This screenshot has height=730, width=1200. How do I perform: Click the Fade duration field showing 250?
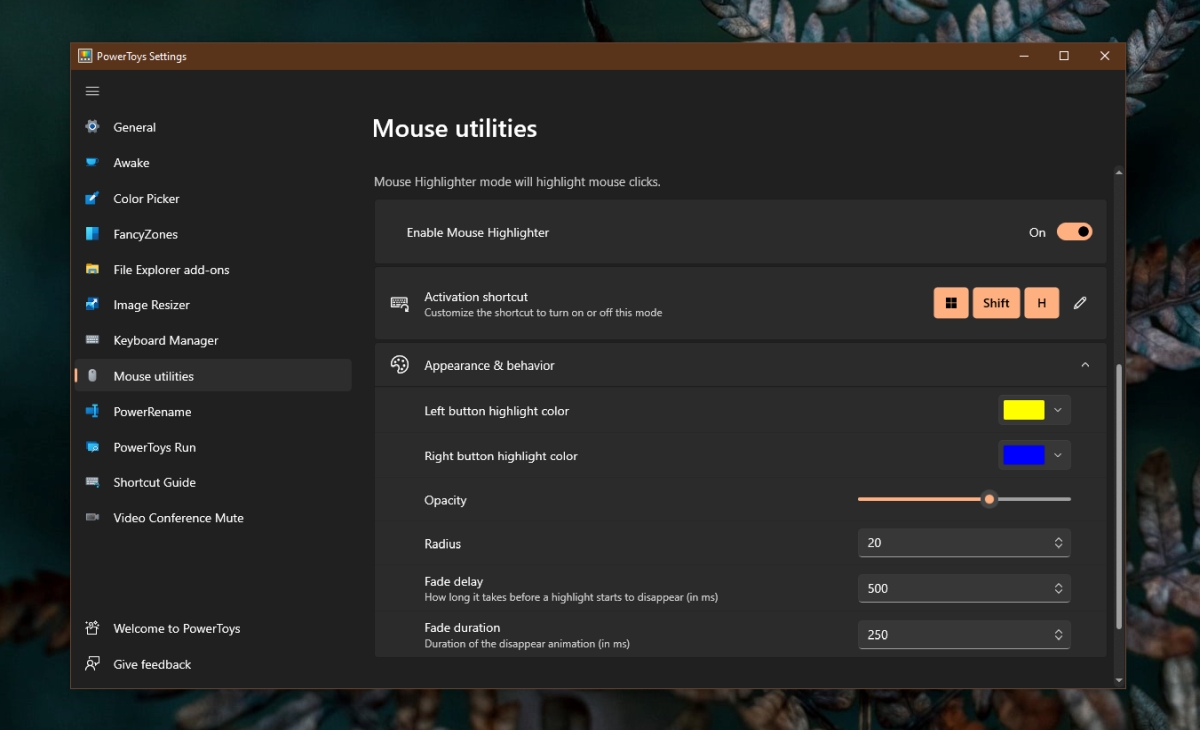coord(964,635)
